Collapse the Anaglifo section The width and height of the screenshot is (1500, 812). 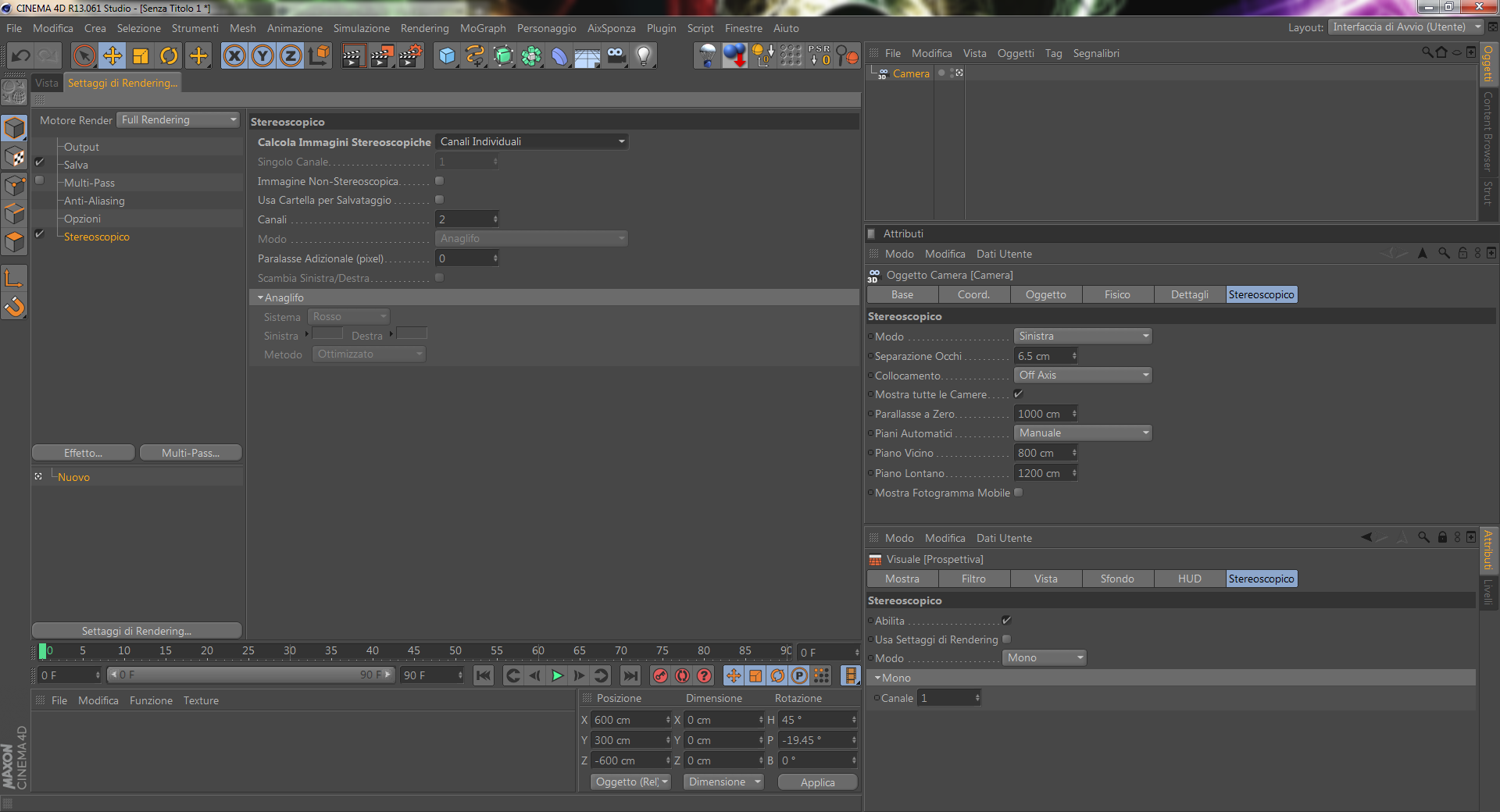click(260, 298)
